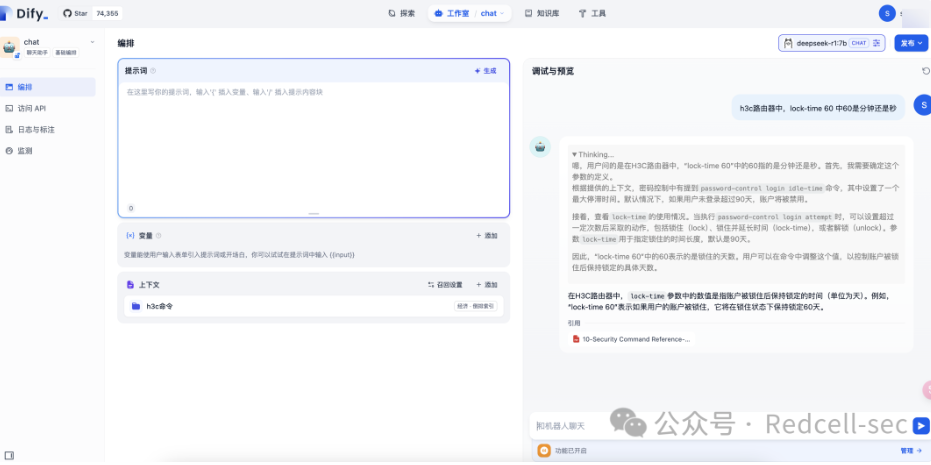Click the 发布 publish dropdown button

pyautogui.click(x=911, y=43)
